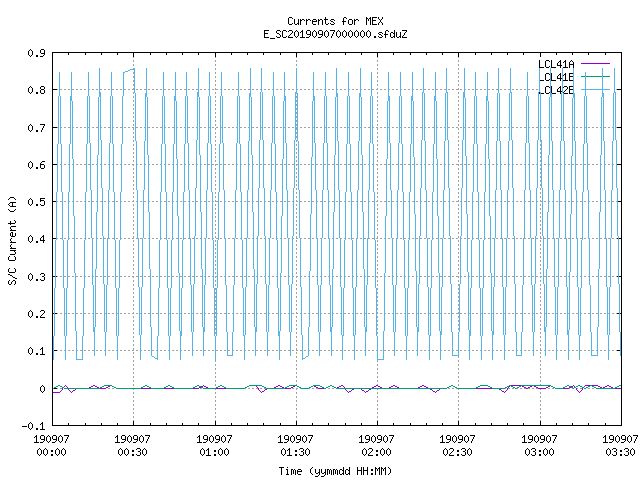Viewport: 640px width, 480px height.
Task: Click the 190907 02:30 time tick label
Action: tap(457, 446)
